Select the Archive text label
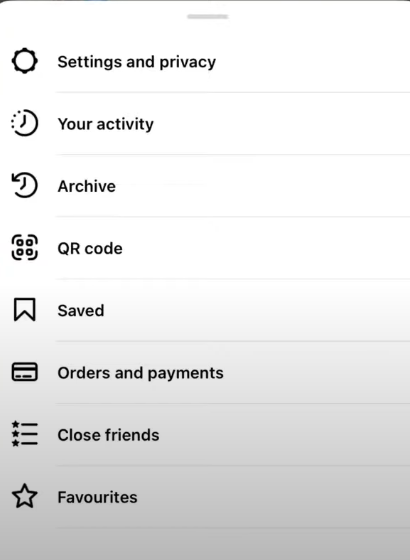Viewport: 410px width, 560px height. click(87, 186)
